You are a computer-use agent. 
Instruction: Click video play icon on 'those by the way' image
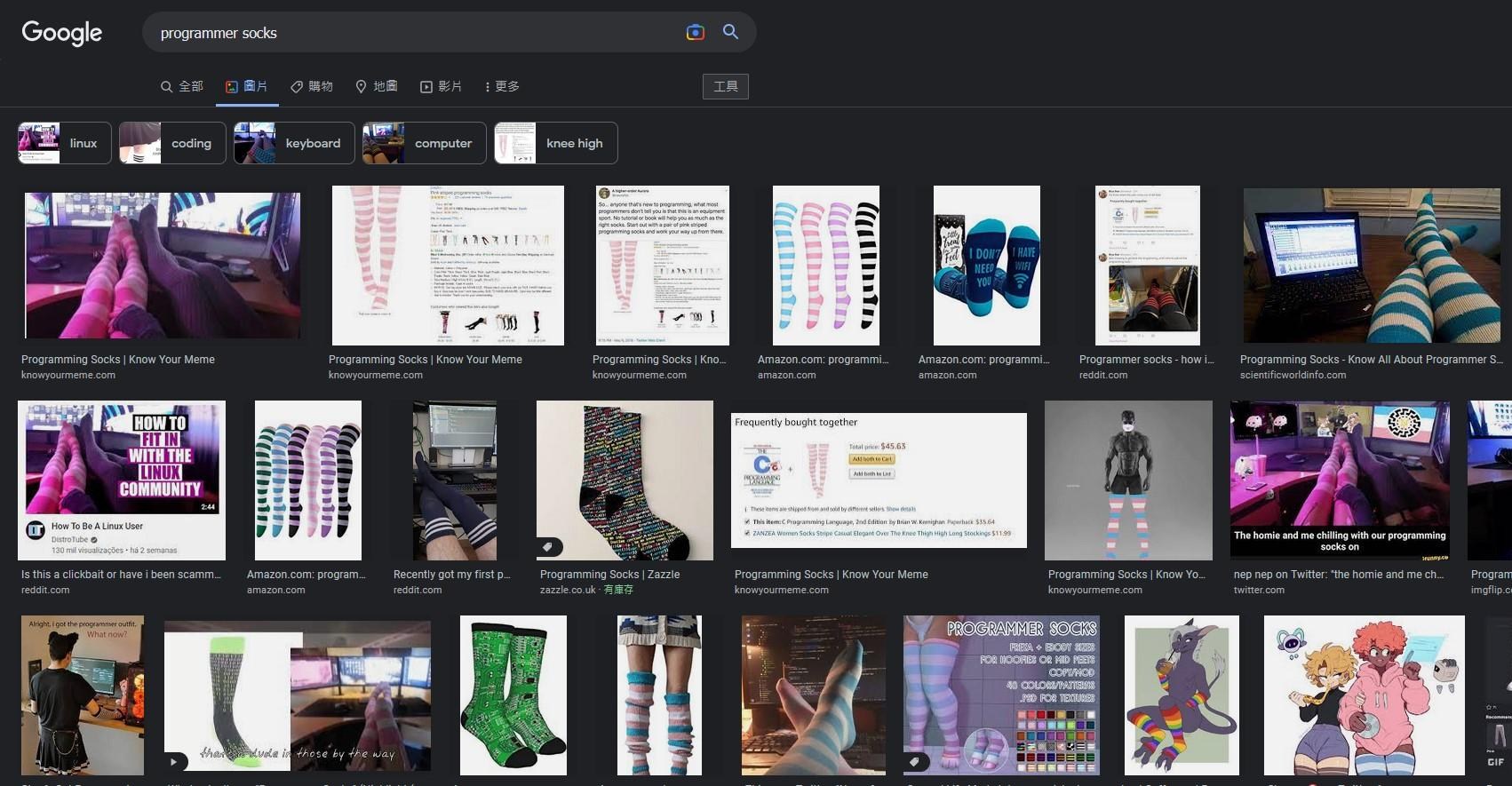(x=174, y=761)
